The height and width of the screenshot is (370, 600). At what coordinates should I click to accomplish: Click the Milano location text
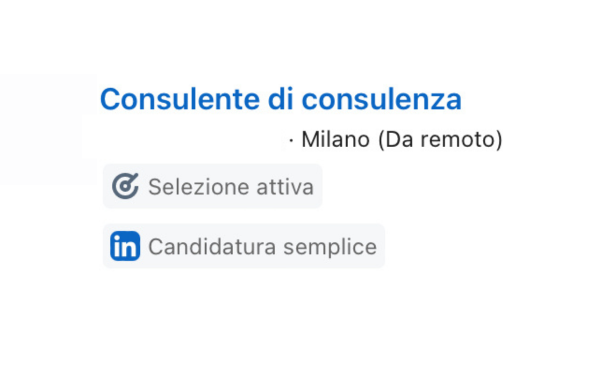point(336,139)
